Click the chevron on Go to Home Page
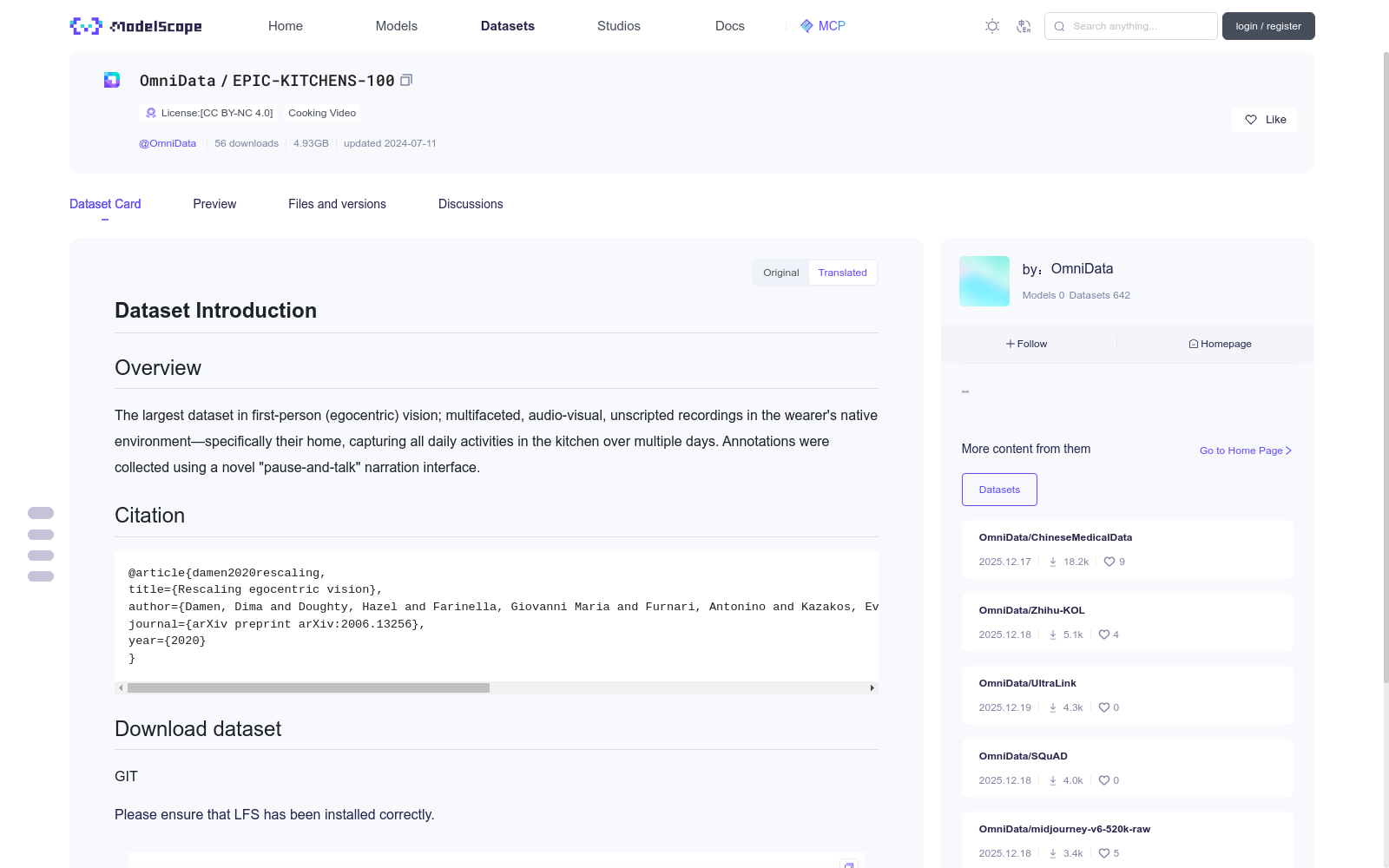Image resolution: width=1389 pixels, height=868 pixels. [1288, 450]
